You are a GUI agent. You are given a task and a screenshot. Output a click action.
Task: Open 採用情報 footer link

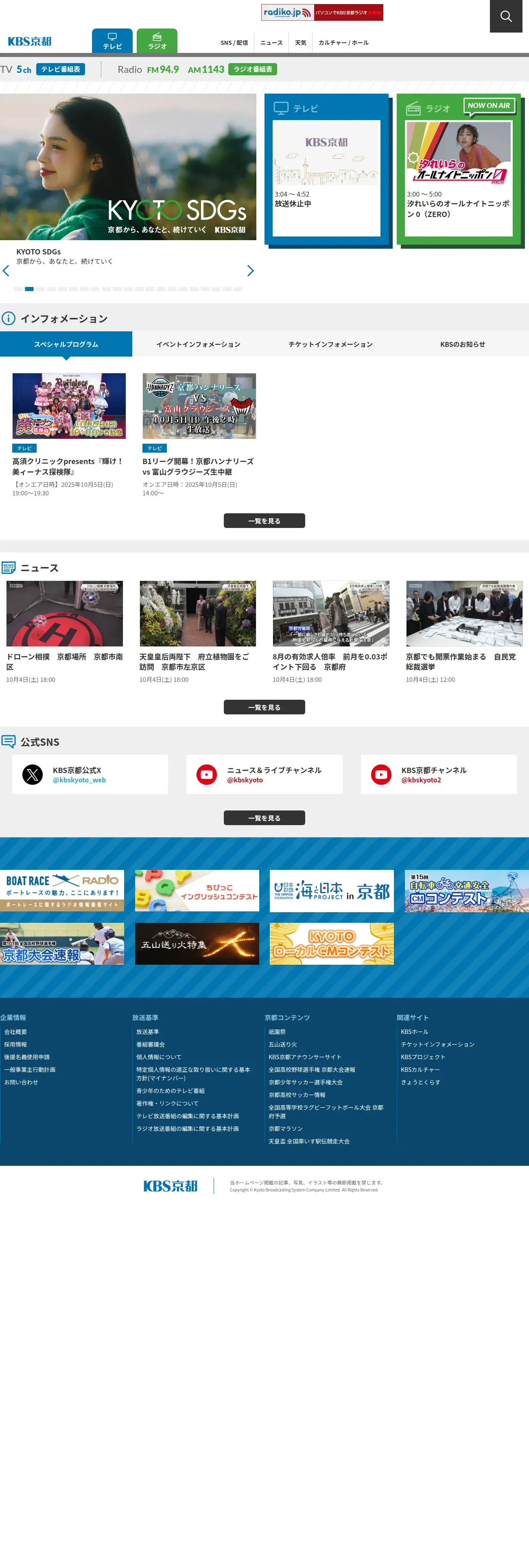(x=16, y=1045)
